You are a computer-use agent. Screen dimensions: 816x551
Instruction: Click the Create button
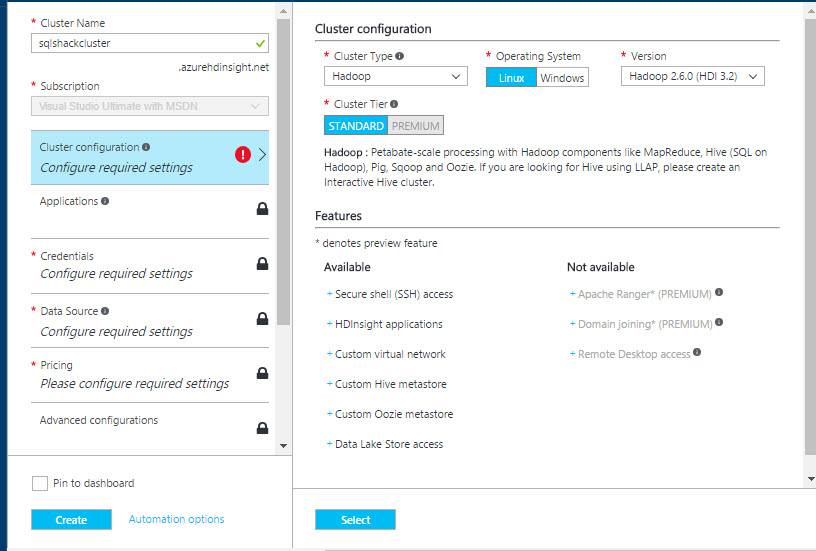pos(71,520)
